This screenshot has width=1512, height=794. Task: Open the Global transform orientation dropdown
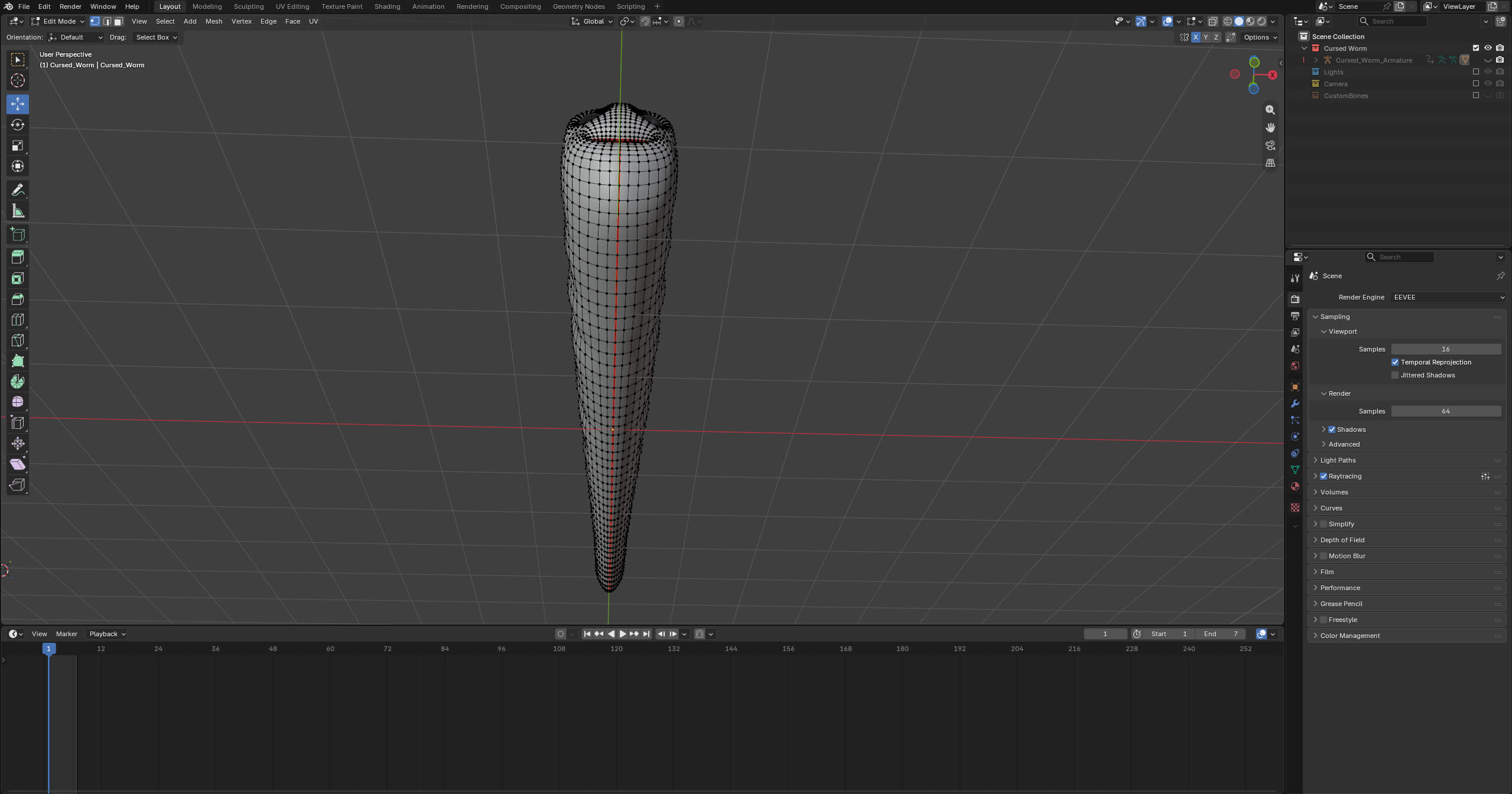coord(592,21)
